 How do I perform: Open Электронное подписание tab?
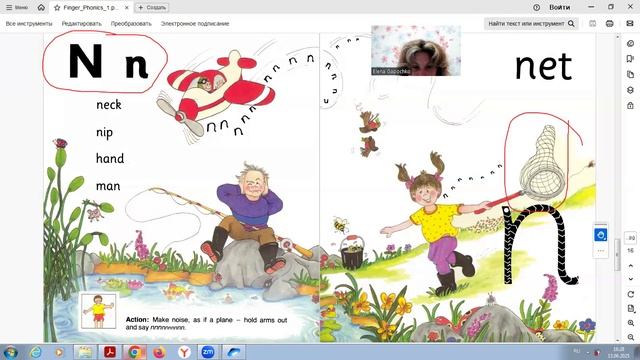(195, 24)
